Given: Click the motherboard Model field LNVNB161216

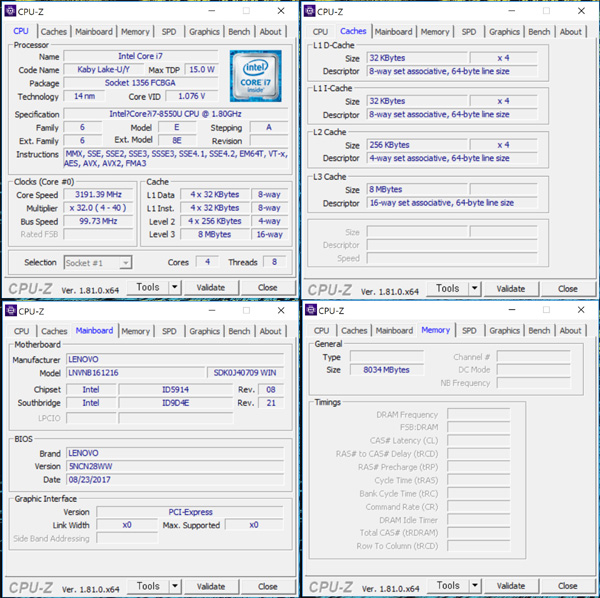Looking at the screenshot, I should tap(135, 373).
